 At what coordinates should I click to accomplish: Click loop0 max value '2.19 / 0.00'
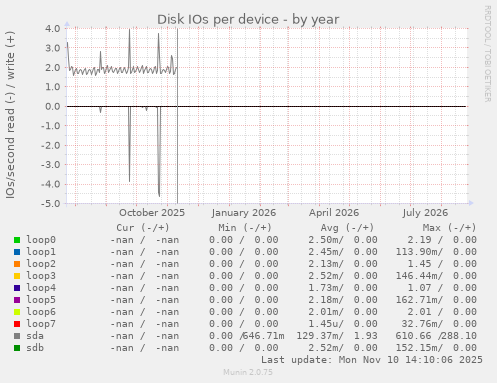pos(442,240)
